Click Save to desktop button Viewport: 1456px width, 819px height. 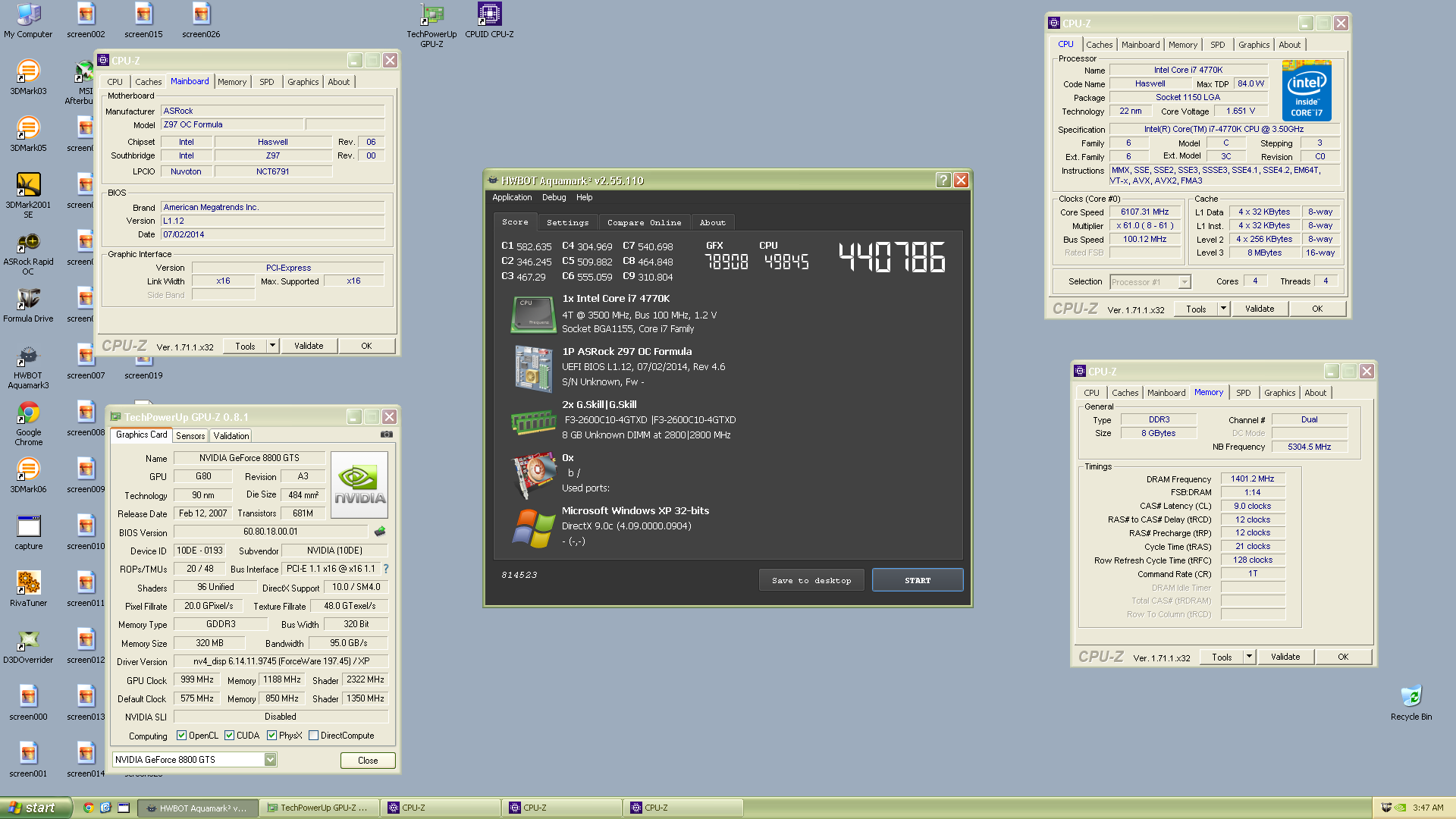(811, 580)
